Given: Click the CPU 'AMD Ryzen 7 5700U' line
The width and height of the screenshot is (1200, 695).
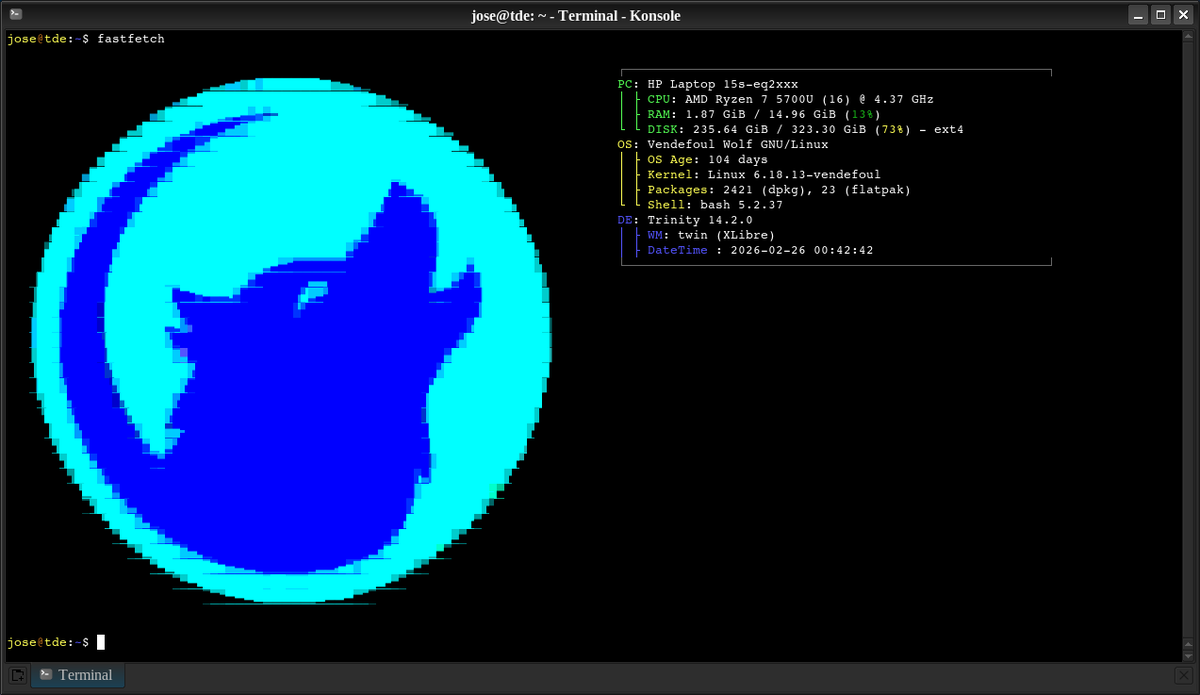Looking at the screenshot, I should pos(790,100).
